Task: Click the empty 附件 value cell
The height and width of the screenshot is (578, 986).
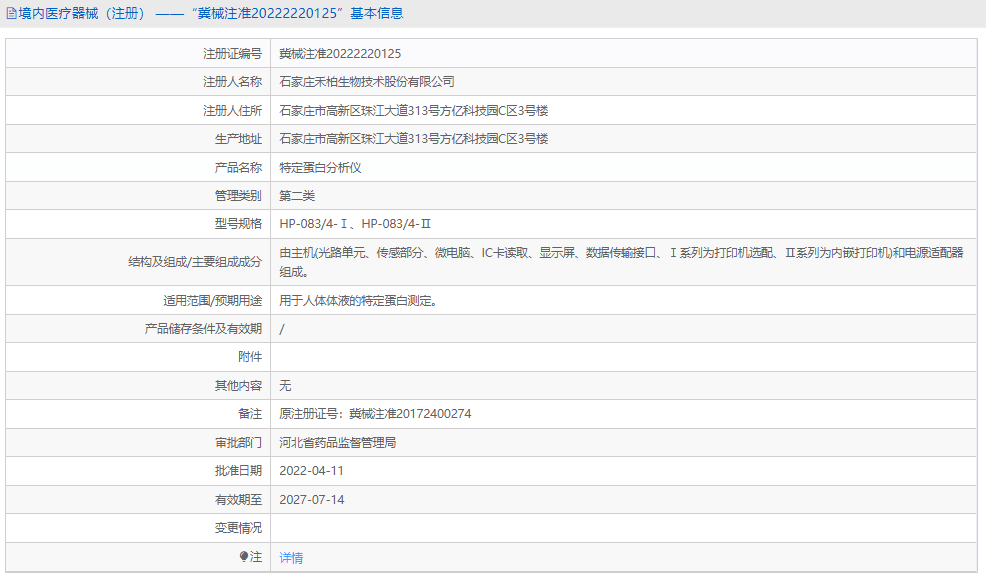Action: [450, 356]
